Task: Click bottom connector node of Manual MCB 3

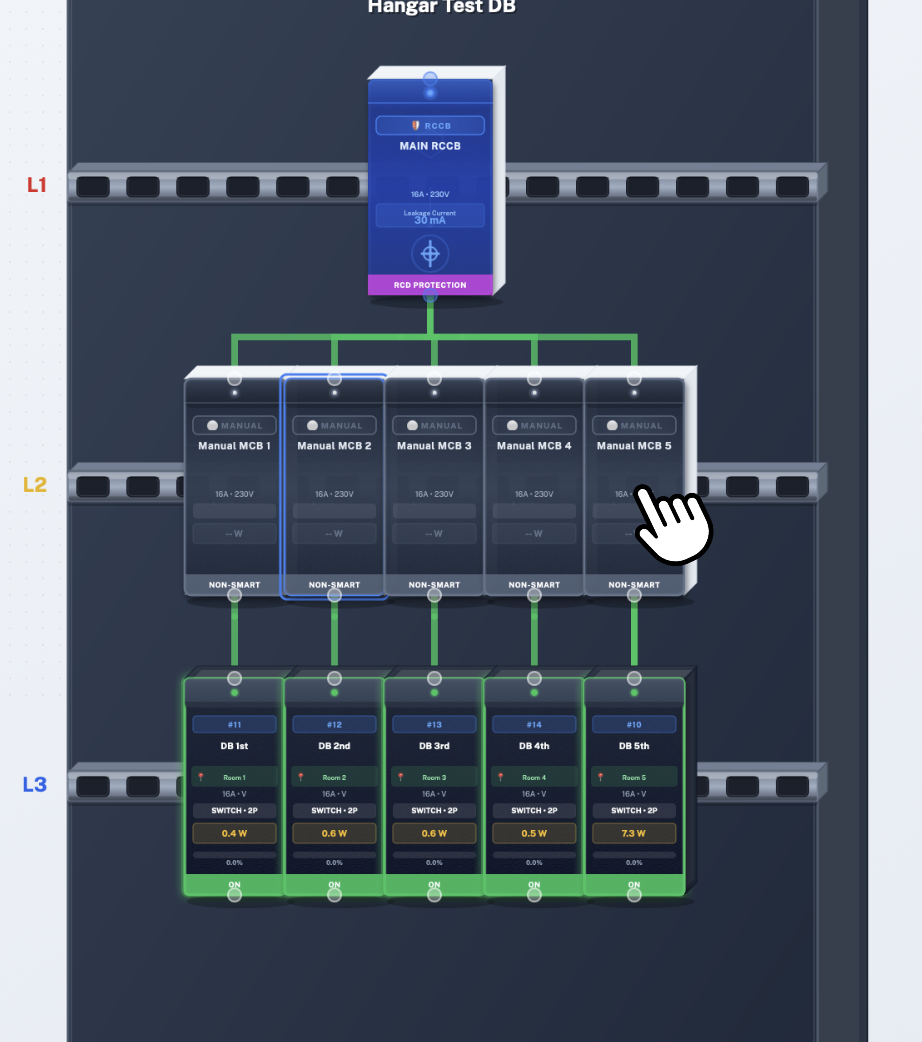Action: pyautogui.click(x=434, y=595)
